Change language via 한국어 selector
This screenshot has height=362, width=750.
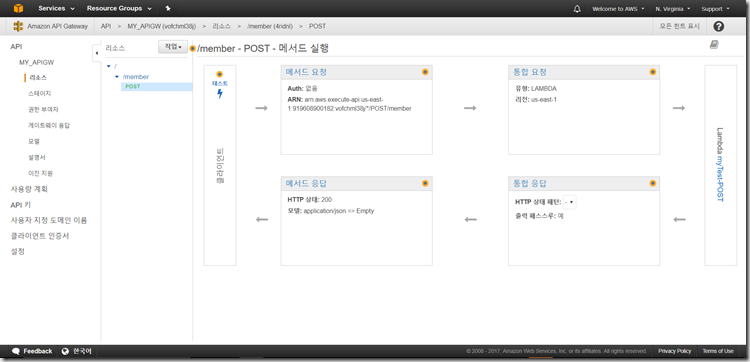point(82,351)
